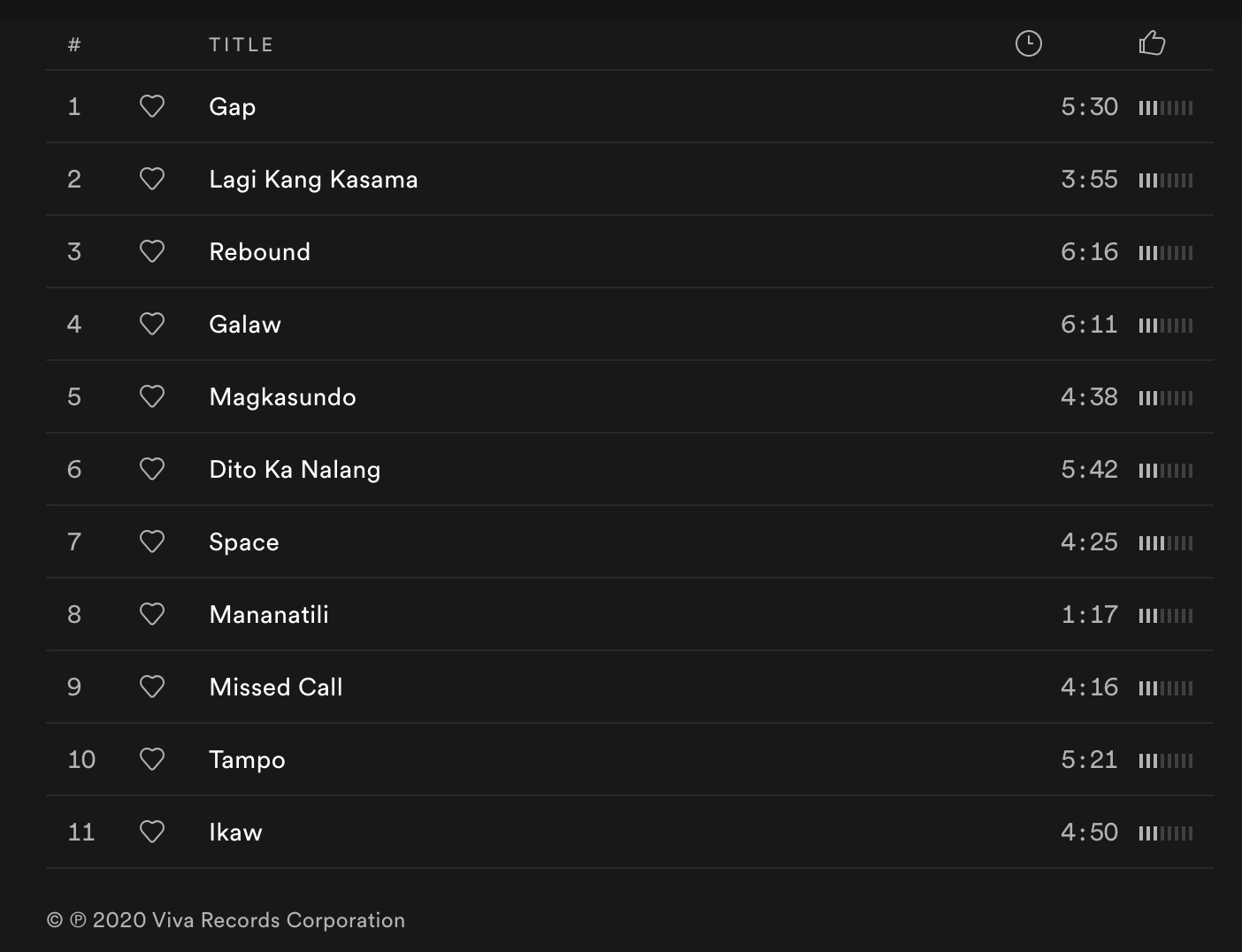The image size is (1242, 952).
Task: Save Rebound using its heart icon
Action: [x=152, y=251]
